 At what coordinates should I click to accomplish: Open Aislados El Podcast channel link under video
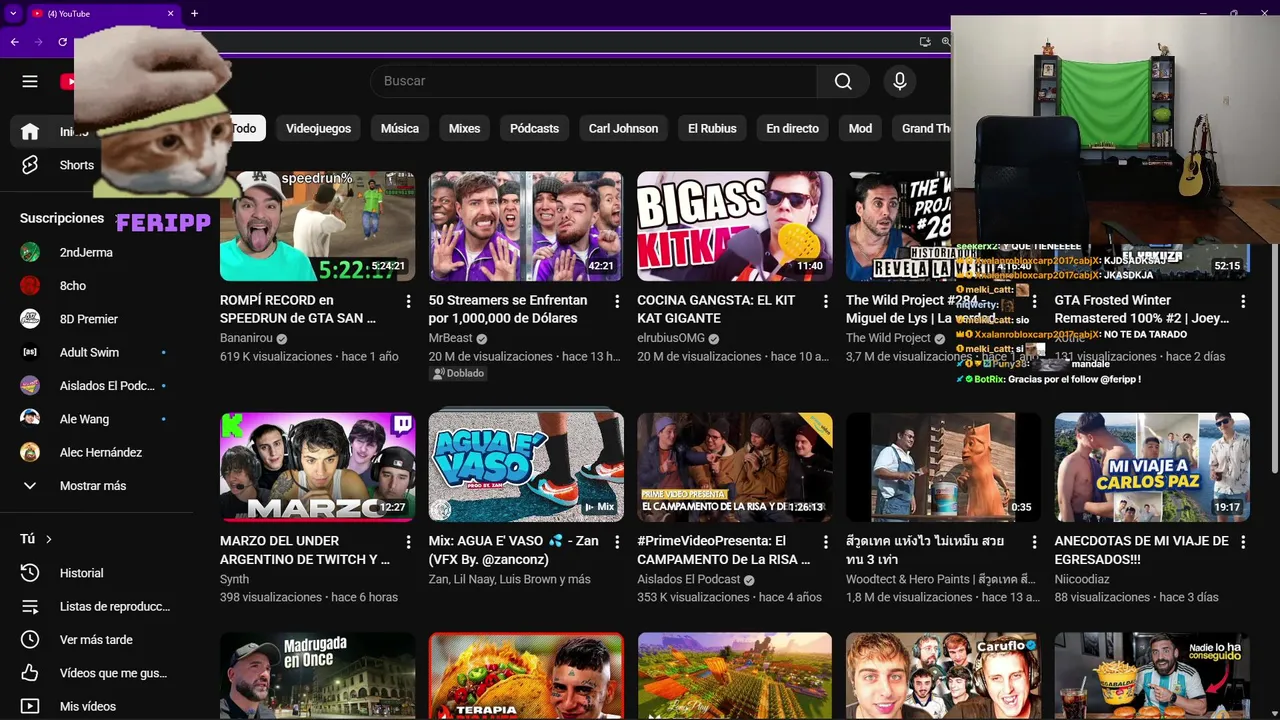pyautogui.click(x=689, y=579)
